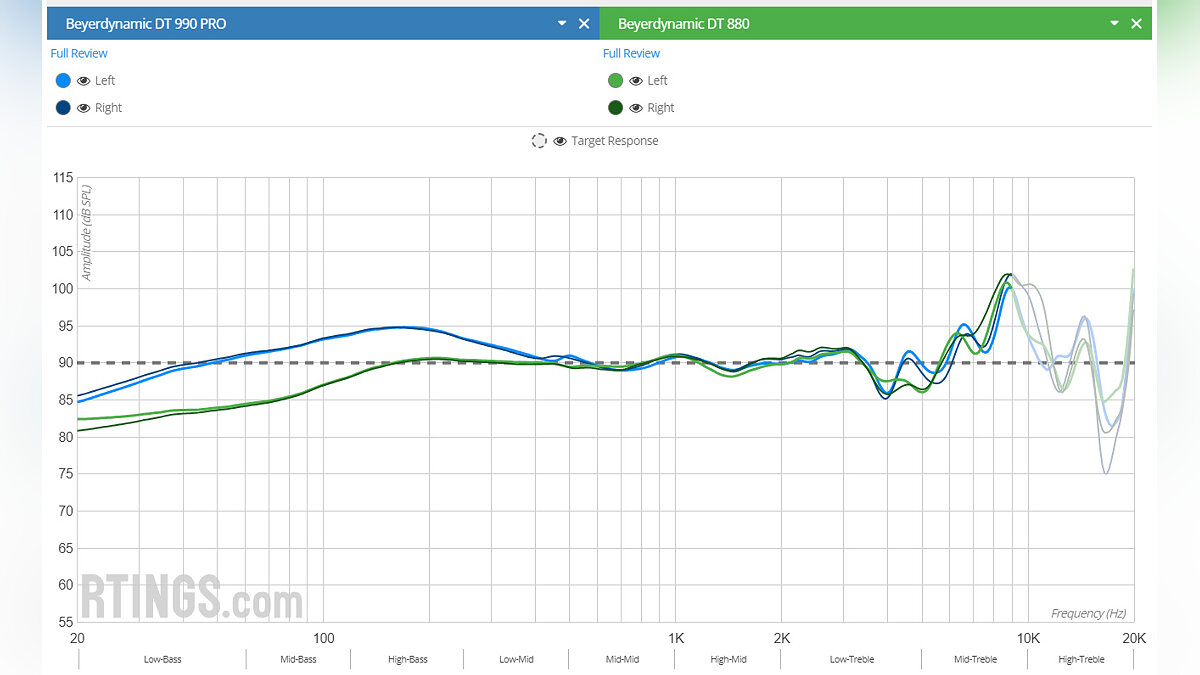The height and width of the screenshot is (675, 1200).
Task: Open Full Review for DT 990 PRO
Action: point(79,53)
